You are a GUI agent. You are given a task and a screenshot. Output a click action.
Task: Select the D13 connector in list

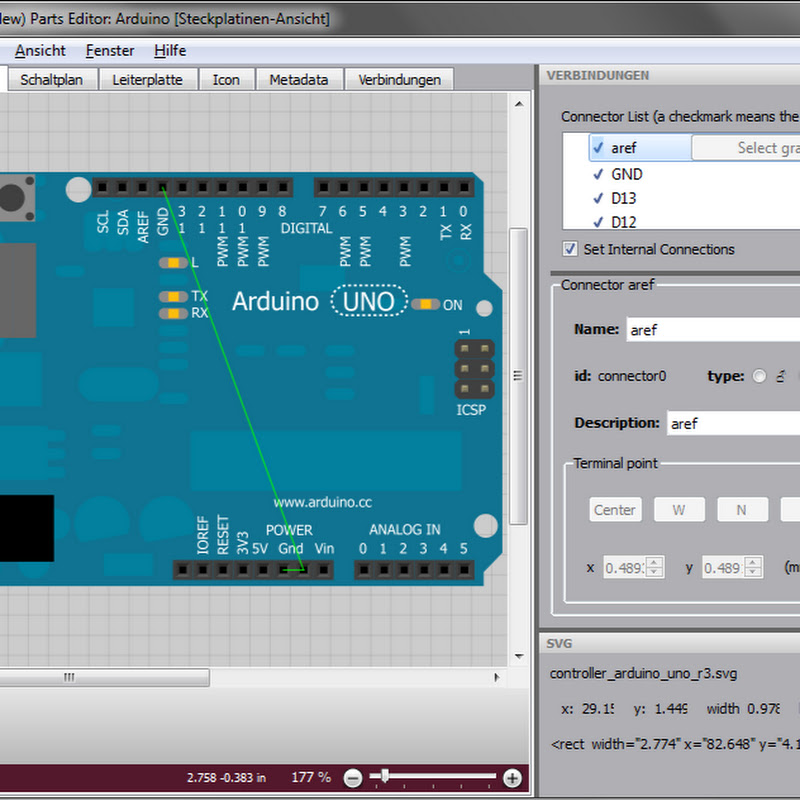point(623,198)
